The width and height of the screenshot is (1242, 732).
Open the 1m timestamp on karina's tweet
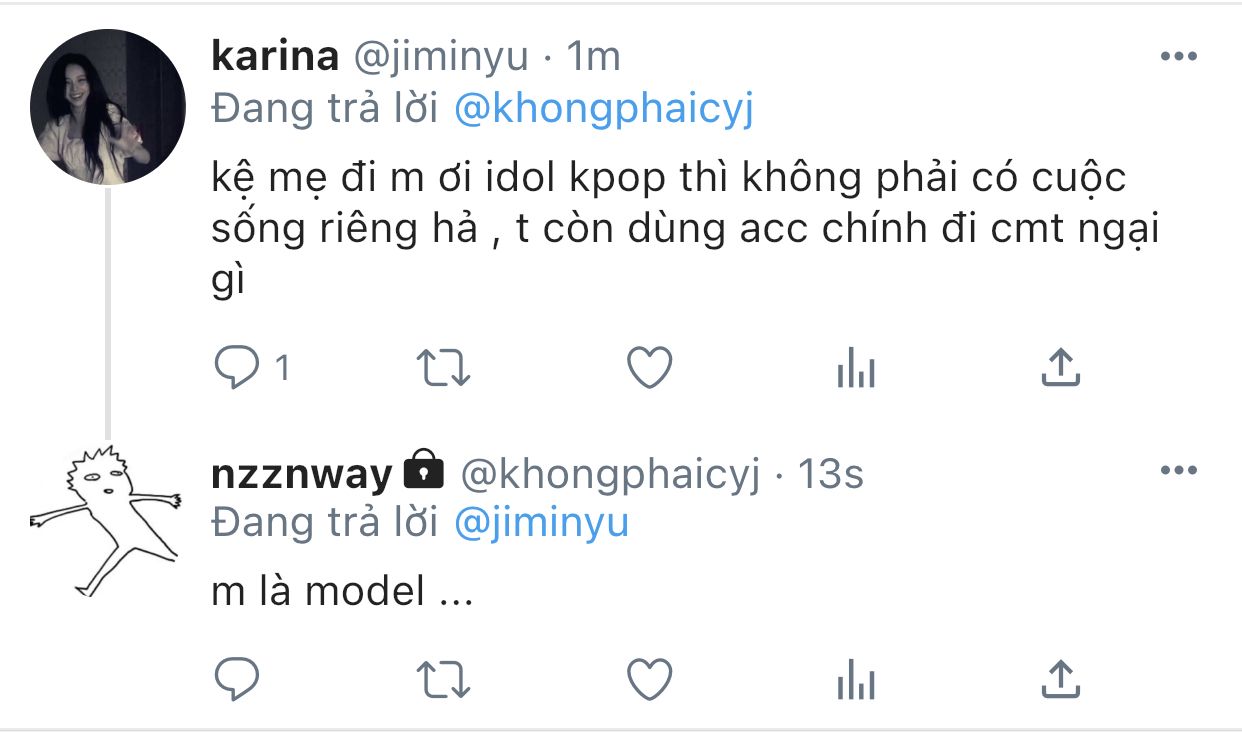pos(593,57)
